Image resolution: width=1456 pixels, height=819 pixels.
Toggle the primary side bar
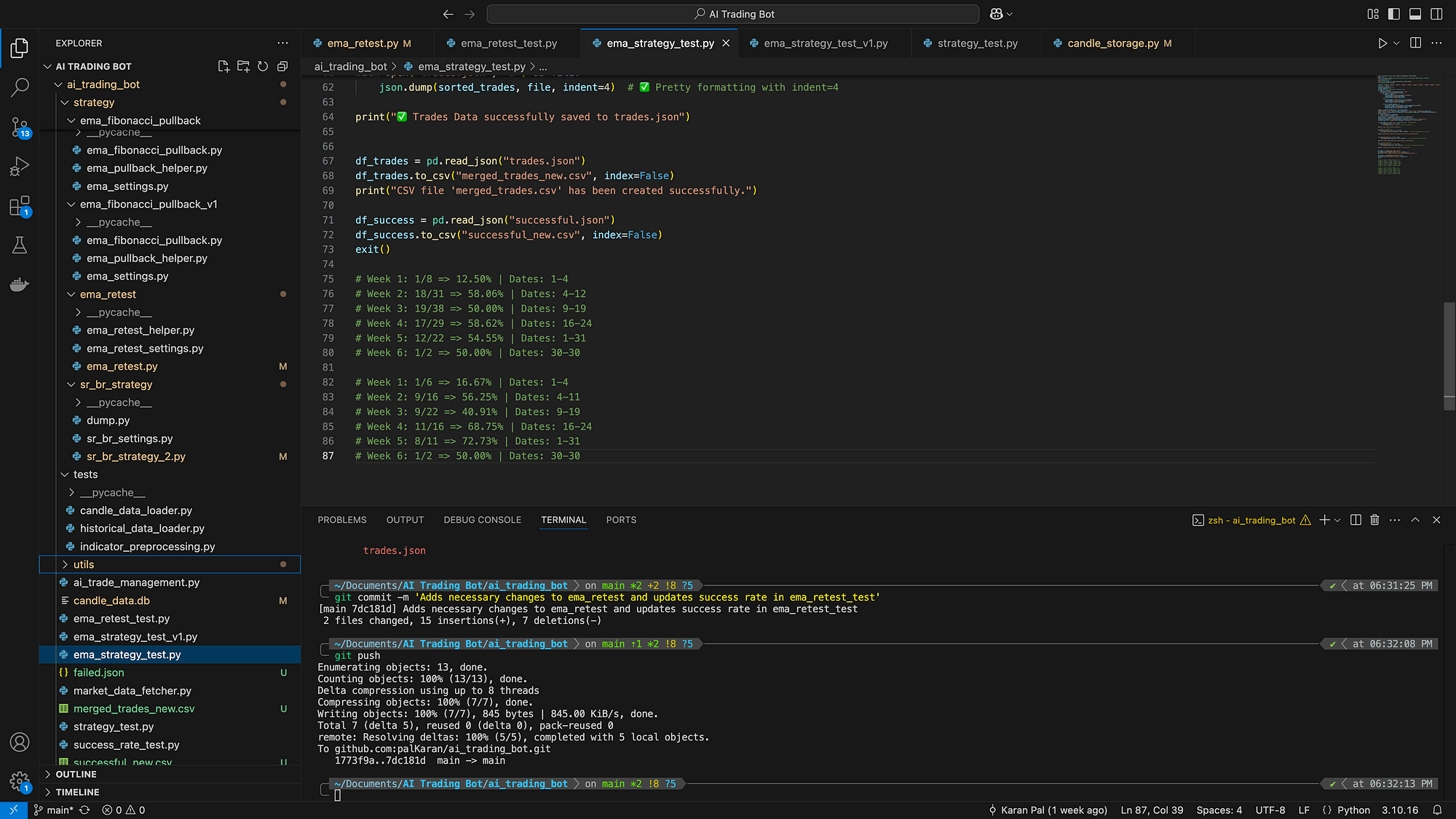[1394, 14]
